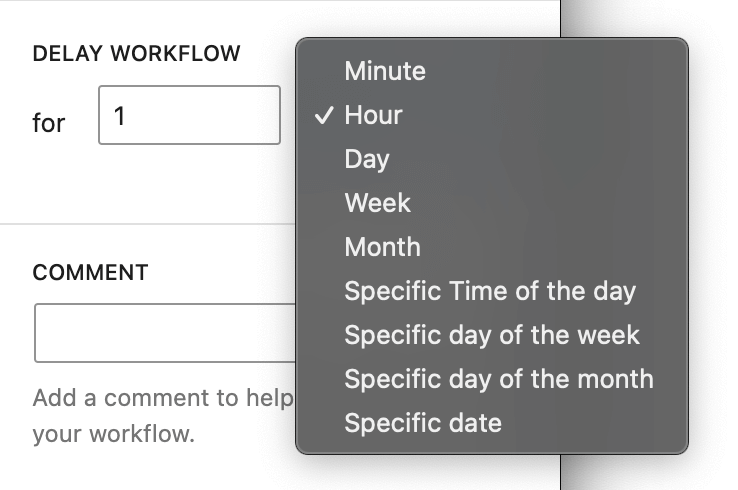The height and width of the screenshot is (490, 738).
Task: Choose Specific day of the week
Action: click(492, 335)
